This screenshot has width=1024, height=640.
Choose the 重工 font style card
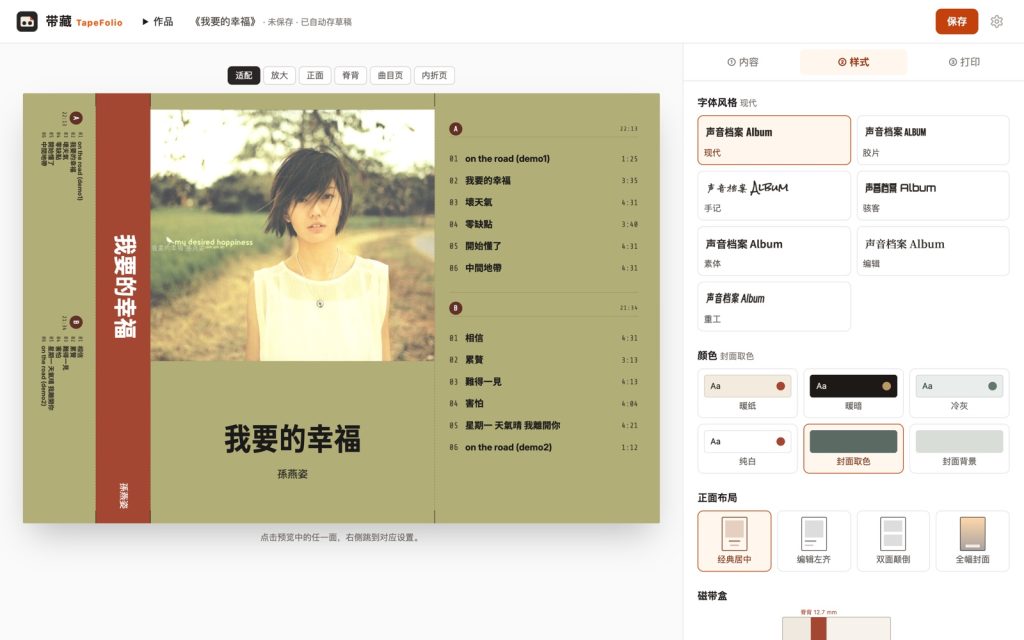pyautogui.click(x=774, y=306)
